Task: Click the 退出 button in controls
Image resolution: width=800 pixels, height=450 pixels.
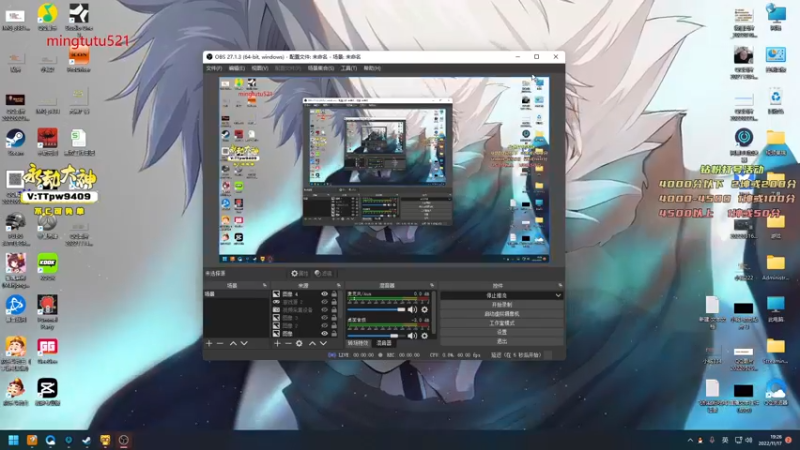Action: coord(502,341)
